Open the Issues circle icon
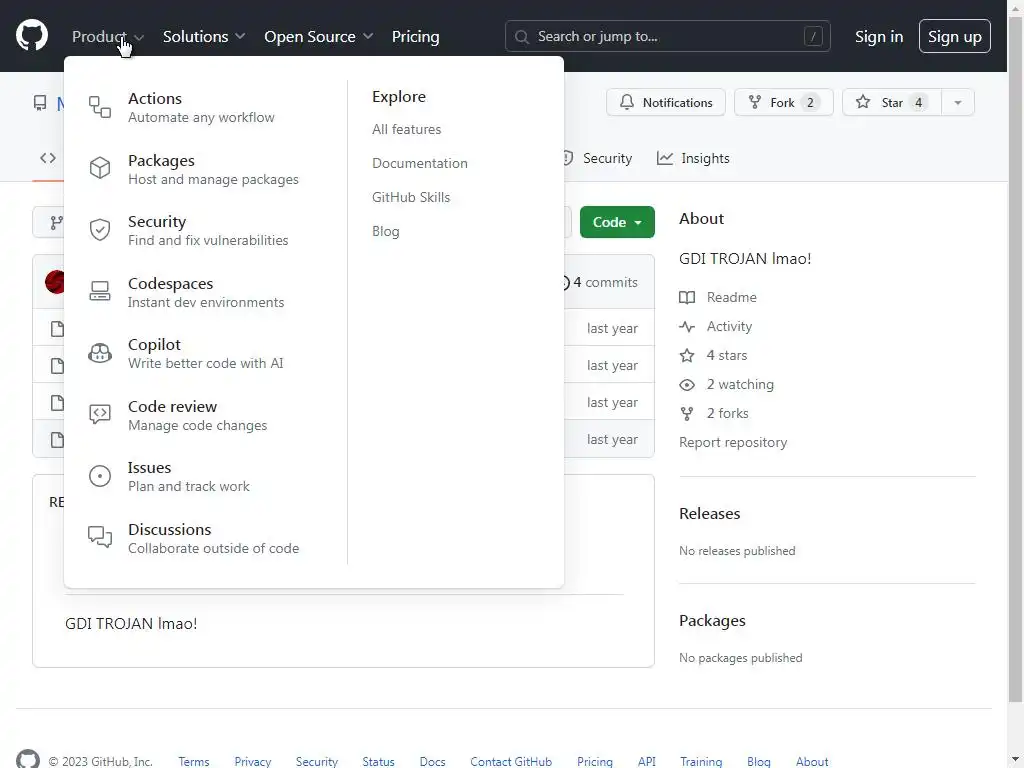The width and height of the screenshot is (1024, 768). 99,476
